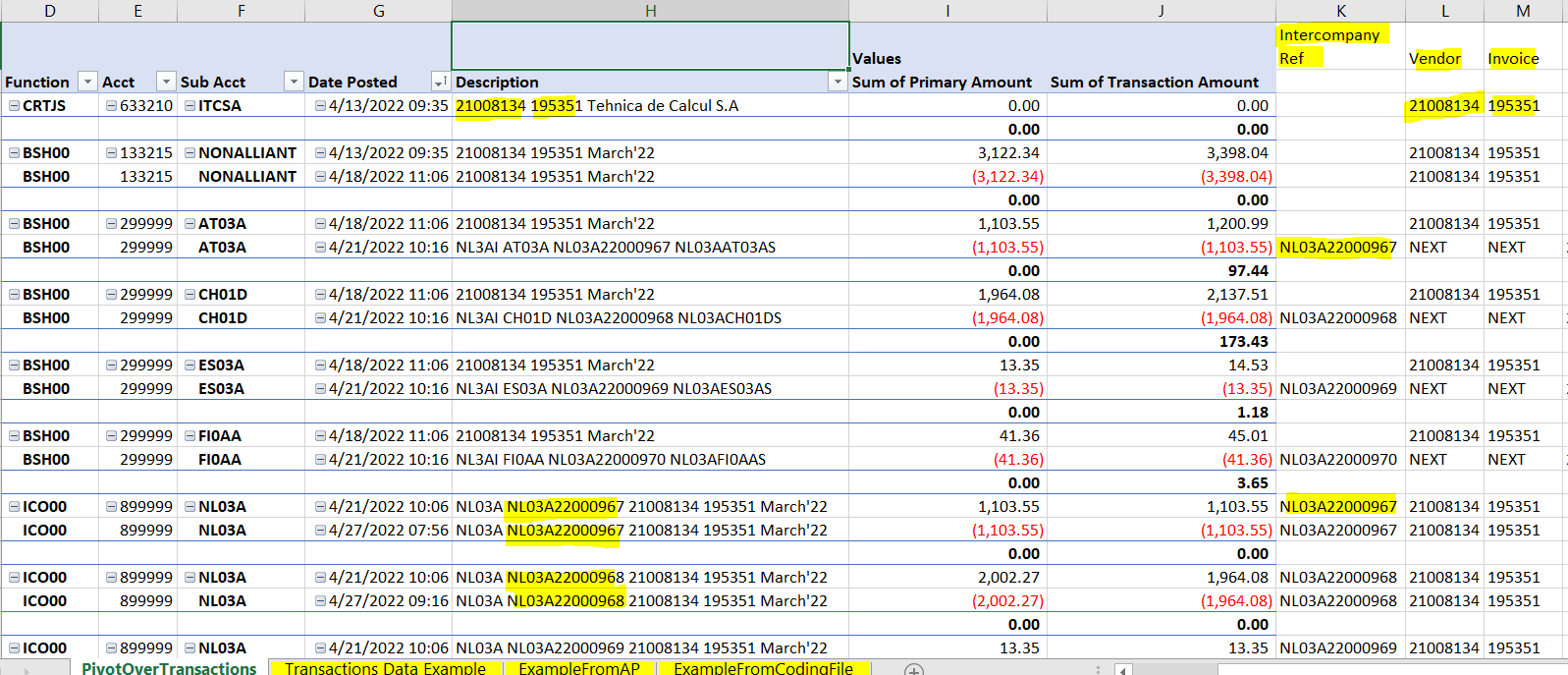Select column H header
The image size is (1568, 675).
click(x=650, y=11)
